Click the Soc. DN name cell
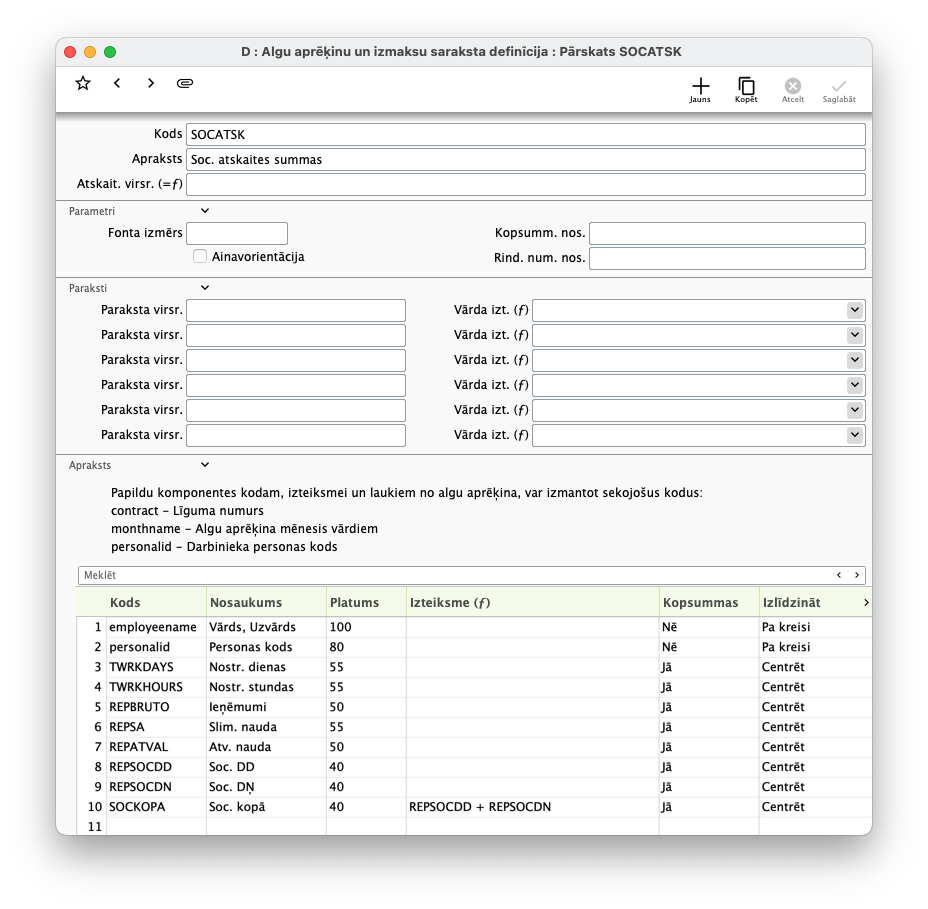Image resolution: width=928 pixels, height=909 pixels. (x=266, y=786)
